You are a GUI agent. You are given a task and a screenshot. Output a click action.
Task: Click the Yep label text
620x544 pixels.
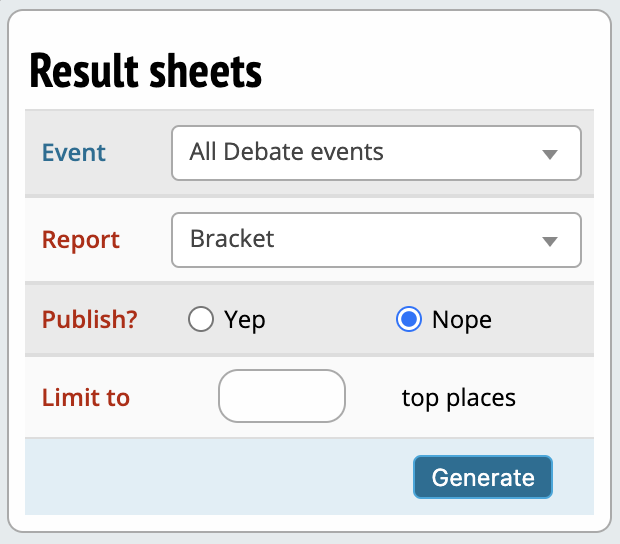[x=245, y=320]
